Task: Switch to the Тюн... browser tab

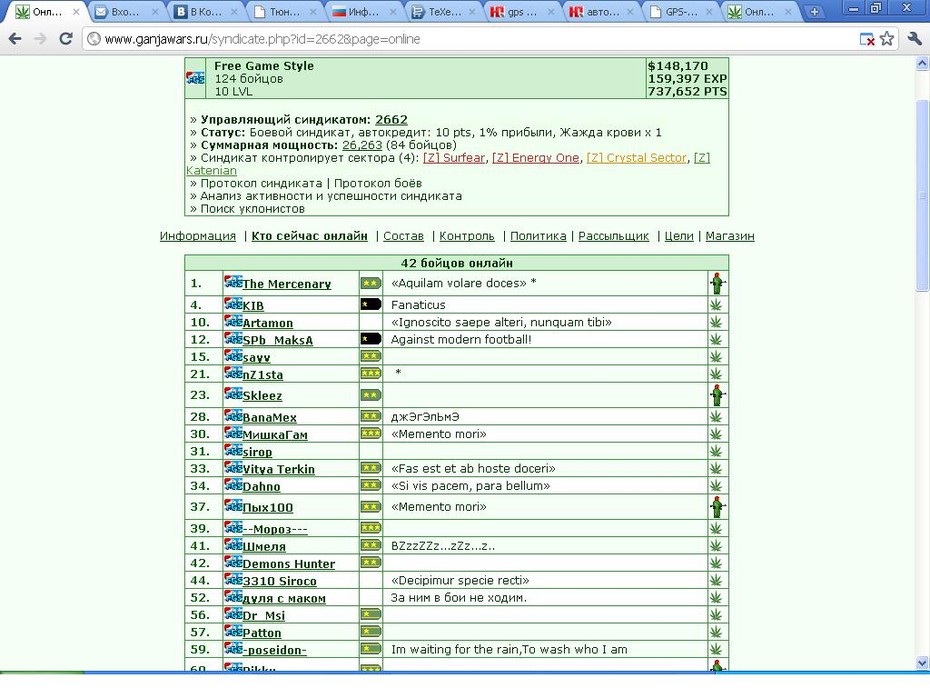Action: (x=284, y=11)
